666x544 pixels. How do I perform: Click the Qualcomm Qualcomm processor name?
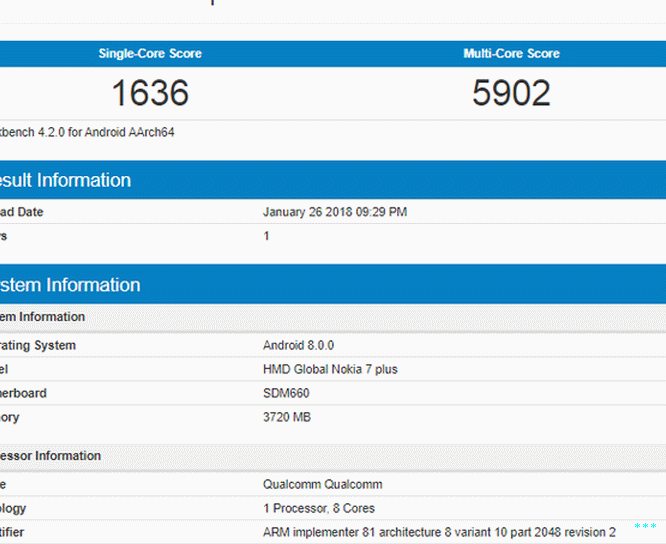pyautogui.click(x=323, y=485)
